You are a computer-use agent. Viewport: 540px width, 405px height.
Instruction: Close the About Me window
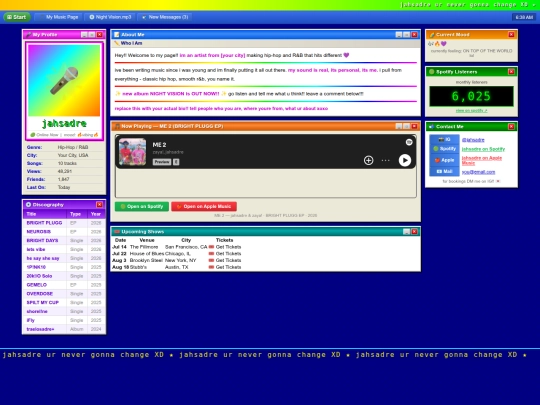pos(414,34)
